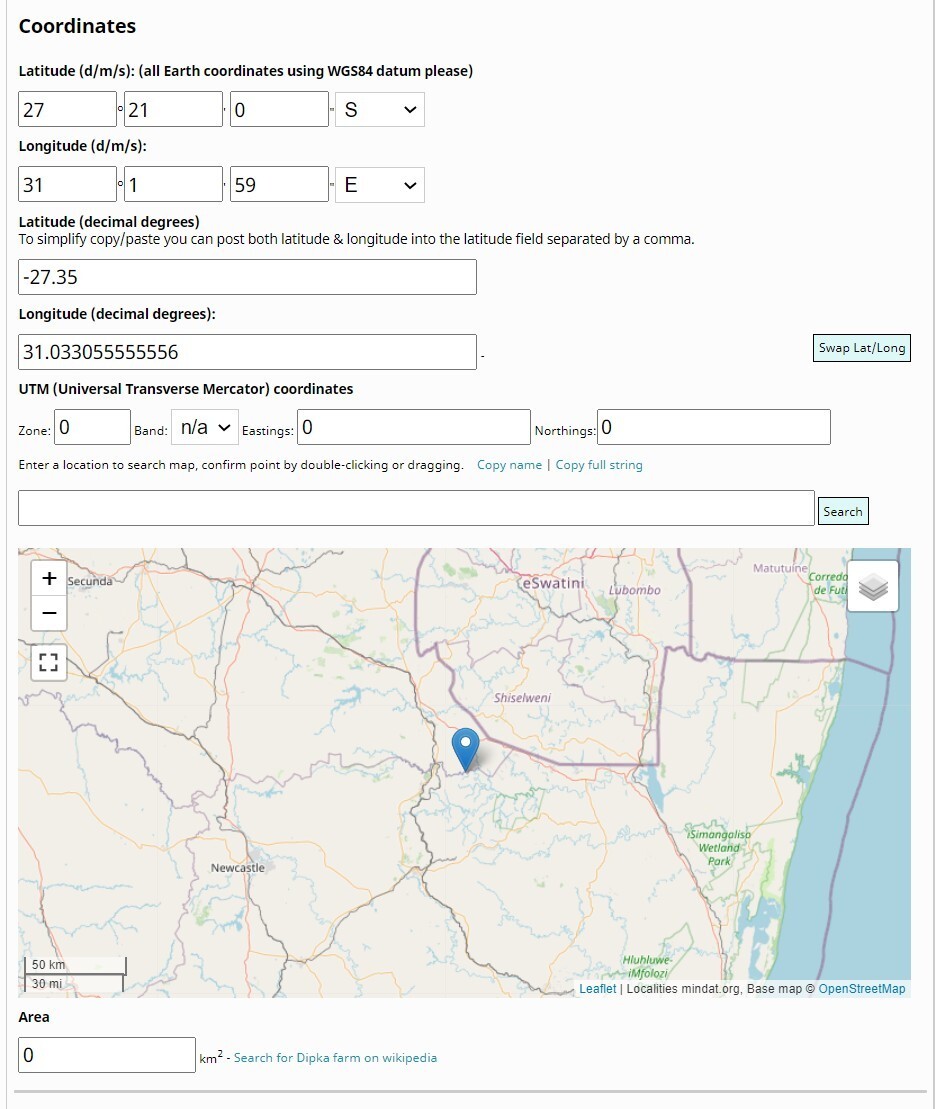This screenshot has width=943, height=1109.
Task: Open latitude S/N hemisphere dropdown
Action: point(380,110)
